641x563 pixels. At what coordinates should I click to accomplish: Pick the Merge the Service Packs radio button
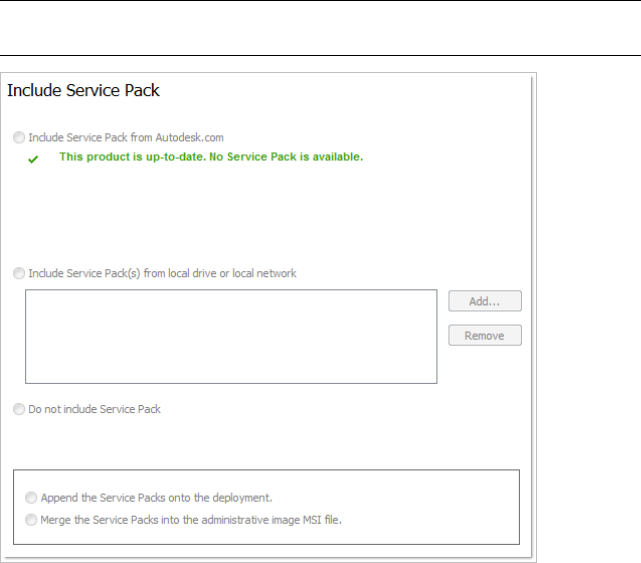[x=32, y=519]
